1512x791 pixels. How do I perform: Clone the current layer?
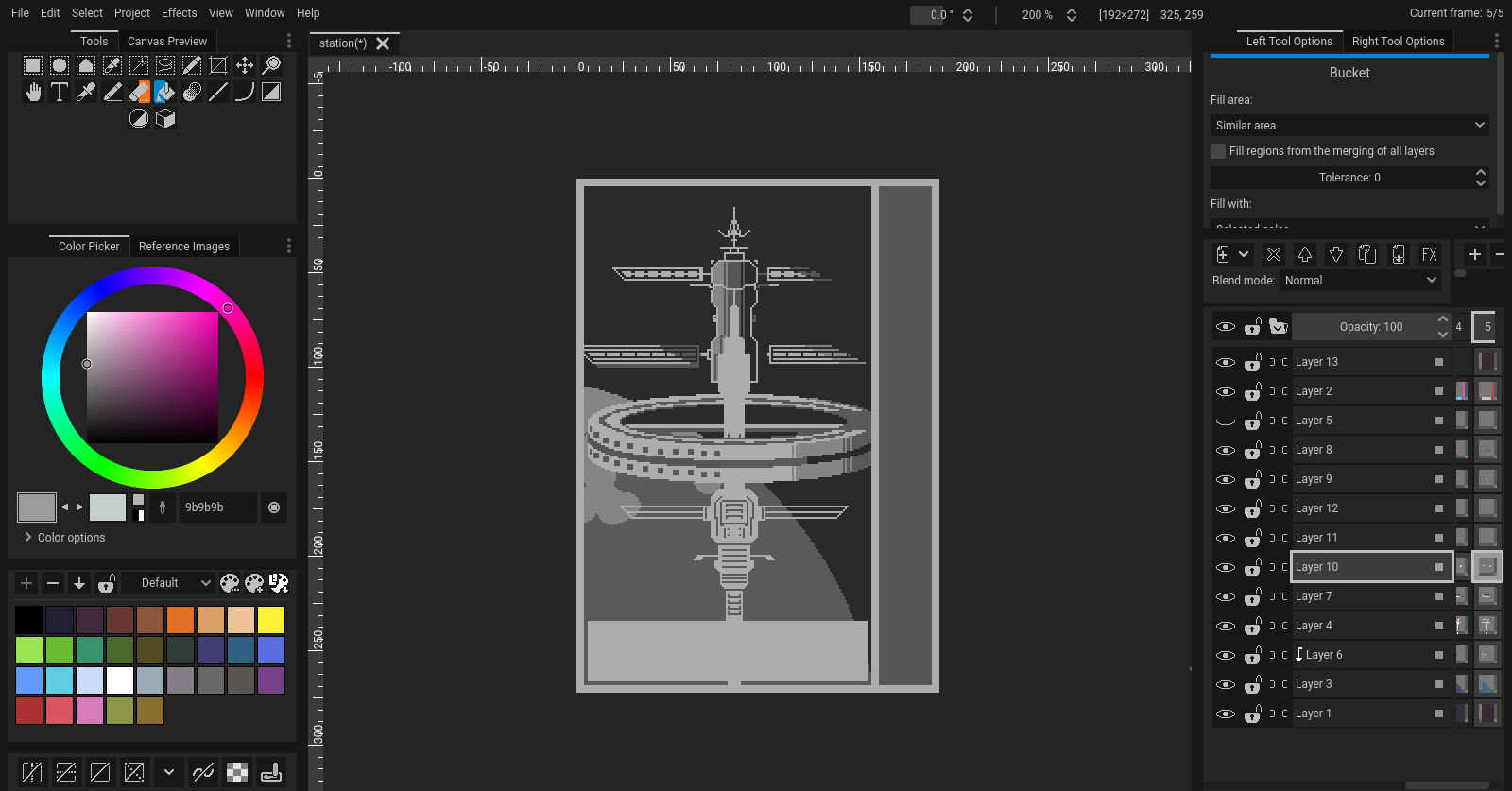(1366, 254)
